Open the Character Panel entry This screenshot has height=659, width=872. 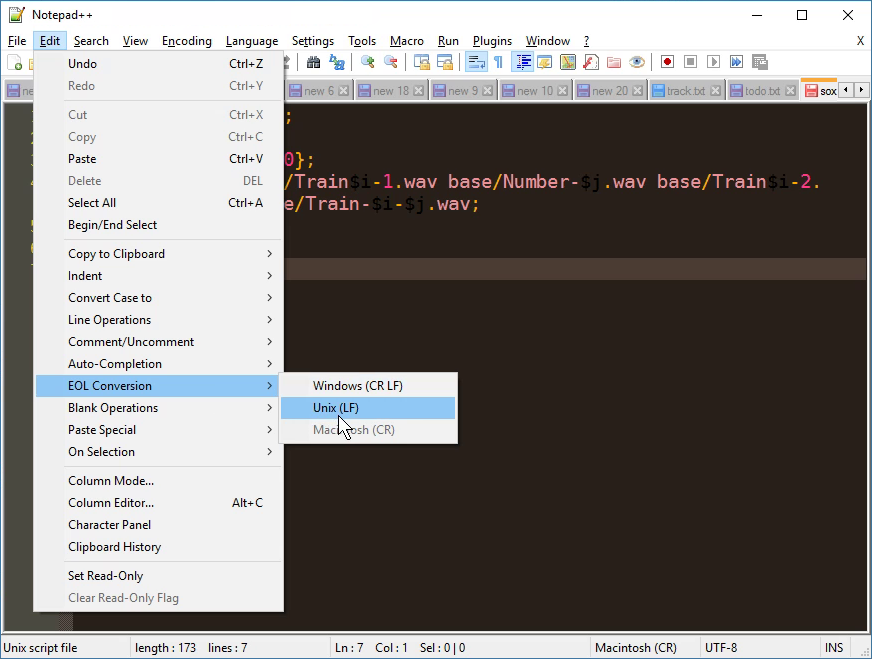pos(159,524)
